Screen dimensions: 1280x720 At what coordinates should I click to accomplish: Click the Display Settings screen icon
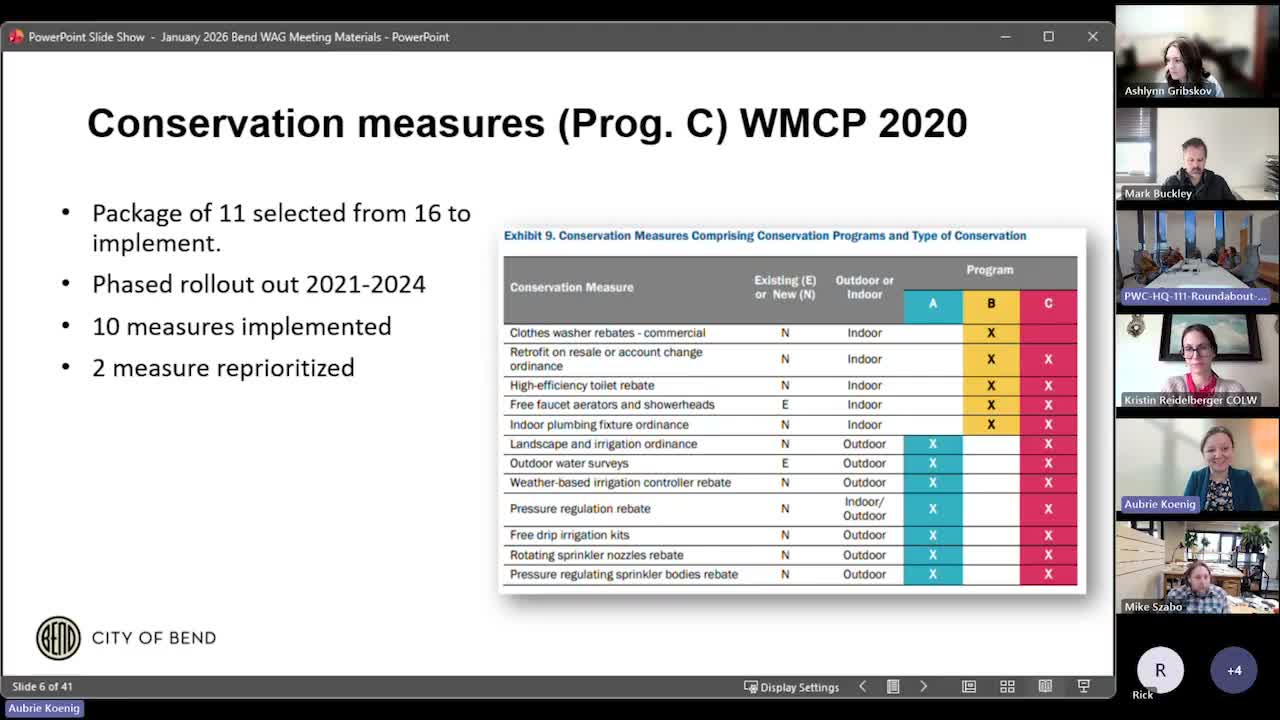coord(750,686)
